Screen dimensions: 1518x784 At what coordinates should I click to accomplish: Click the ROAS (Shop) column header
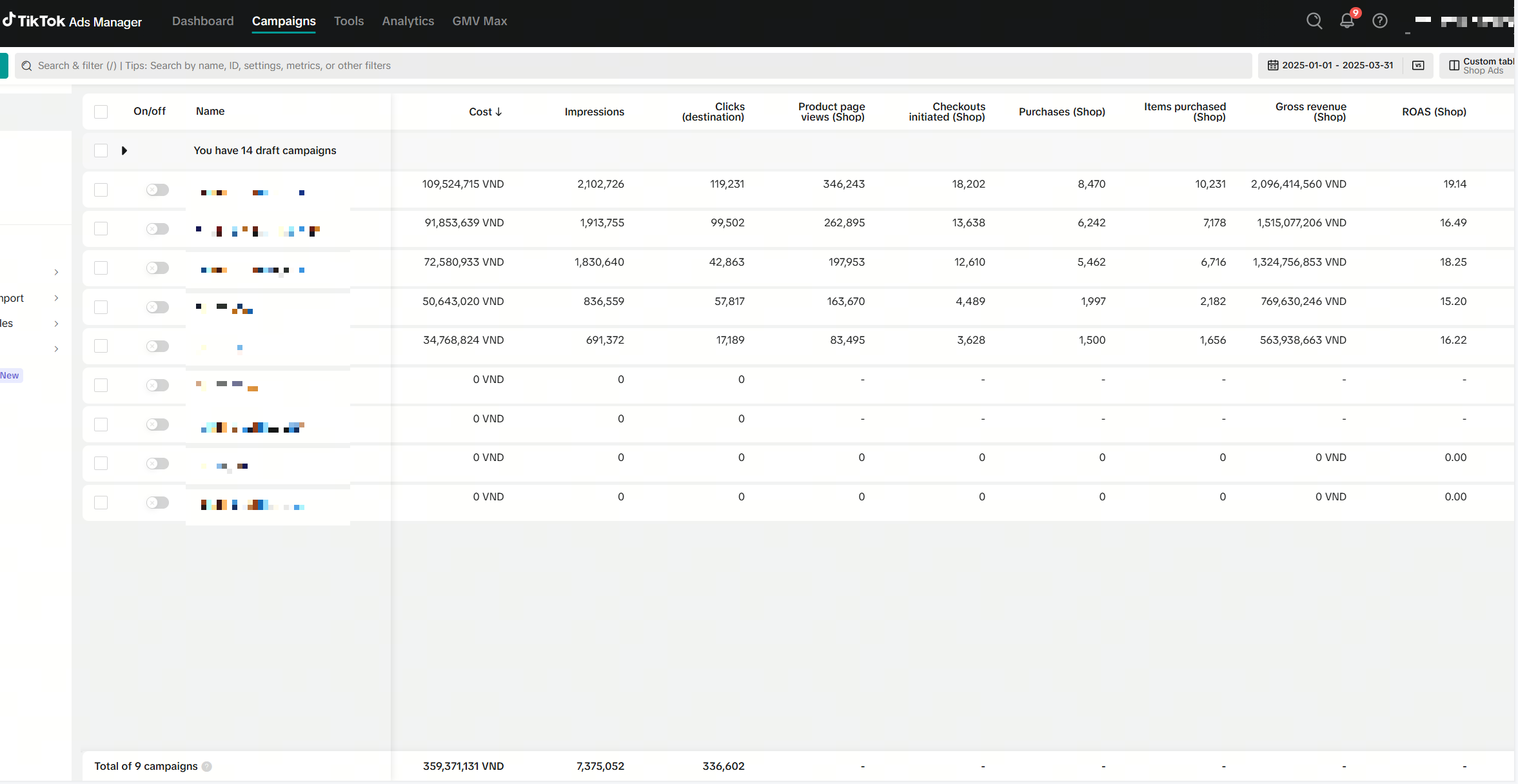coord(1434,112)
